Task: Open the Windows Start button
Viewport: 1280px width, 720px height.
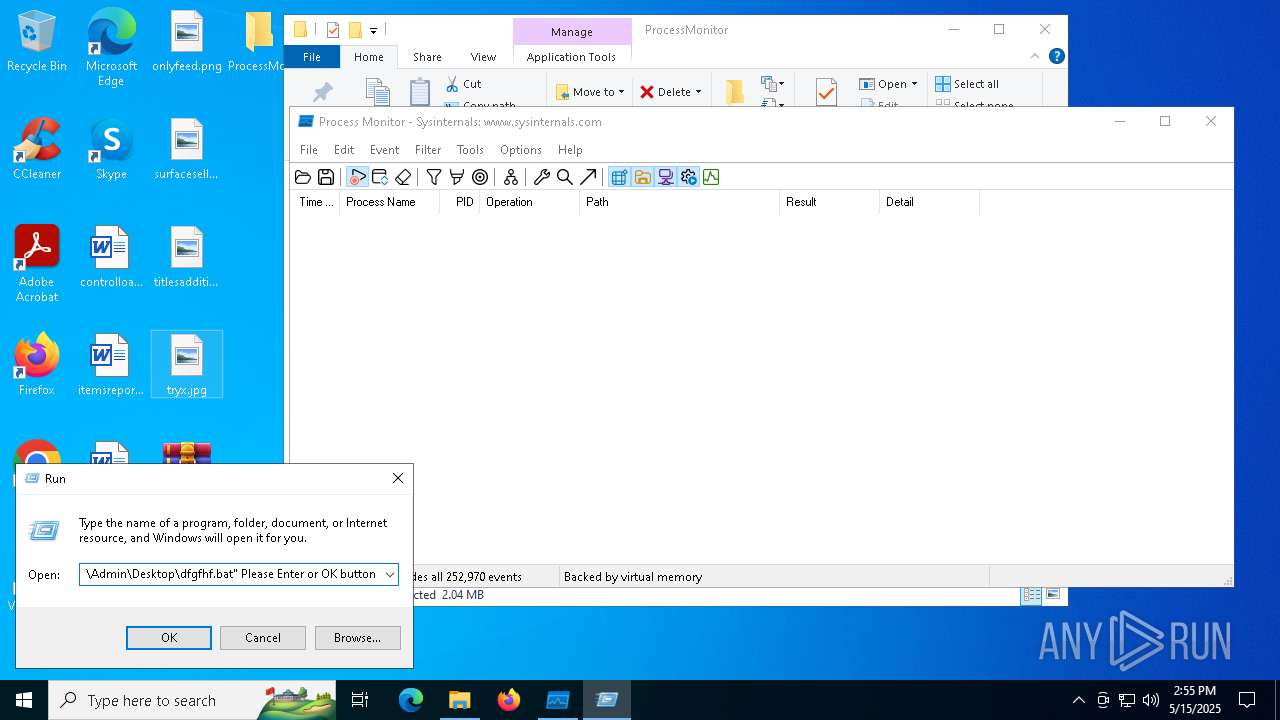Action: point(24,700)
